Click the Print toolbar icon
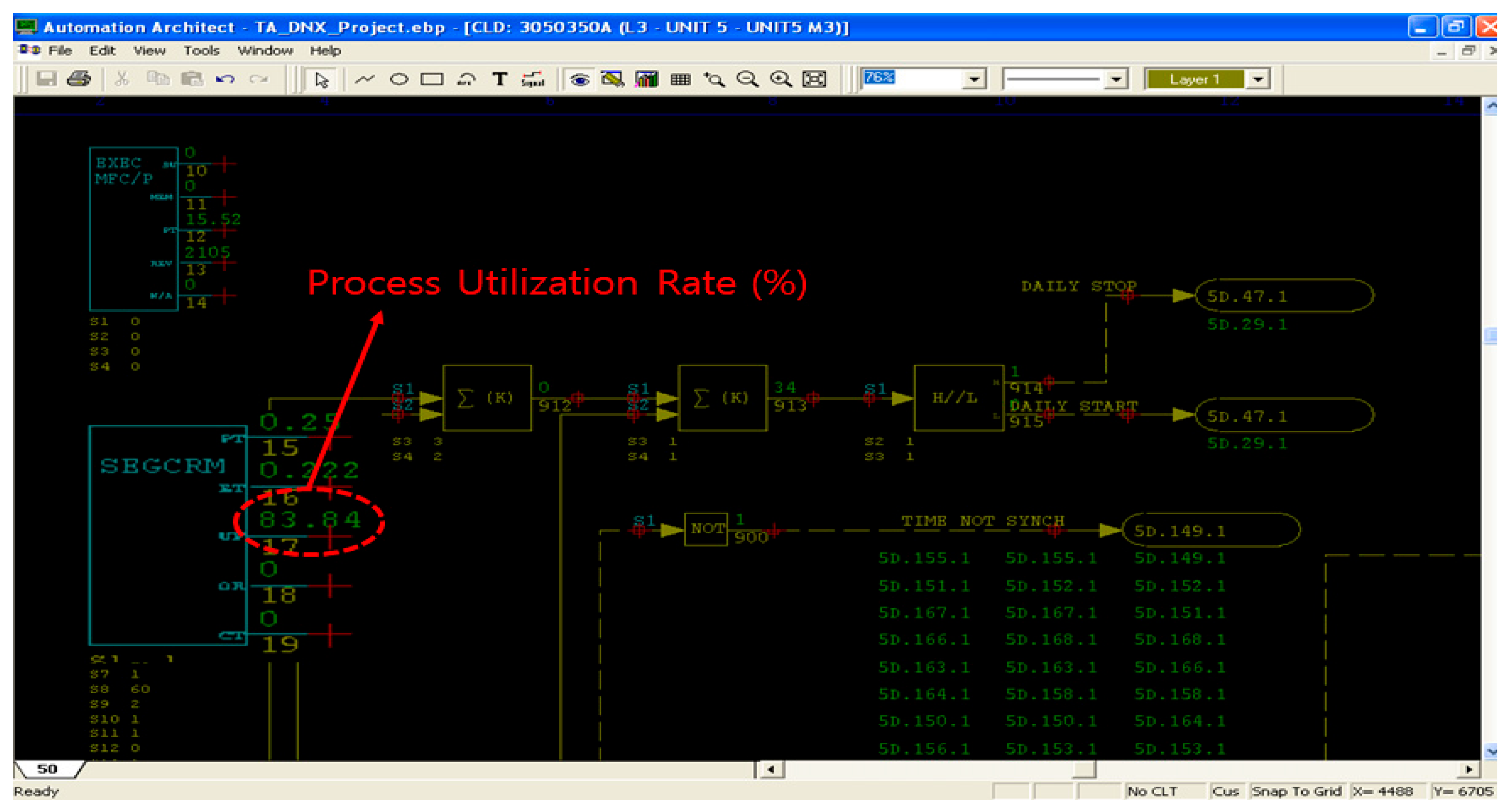This screenshot has height=812, width=1510. point(79,78)
